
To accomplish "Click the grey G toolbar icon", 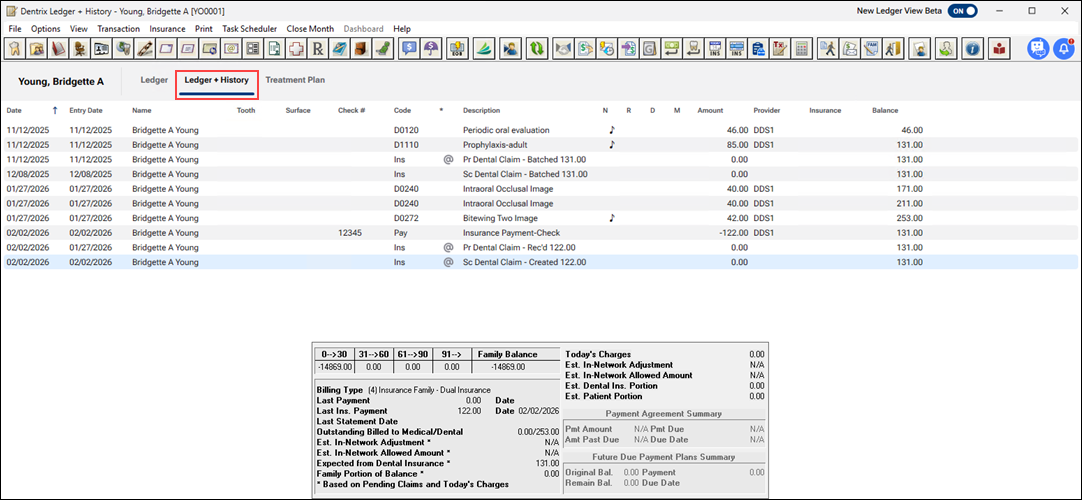I will pos(649,48).
